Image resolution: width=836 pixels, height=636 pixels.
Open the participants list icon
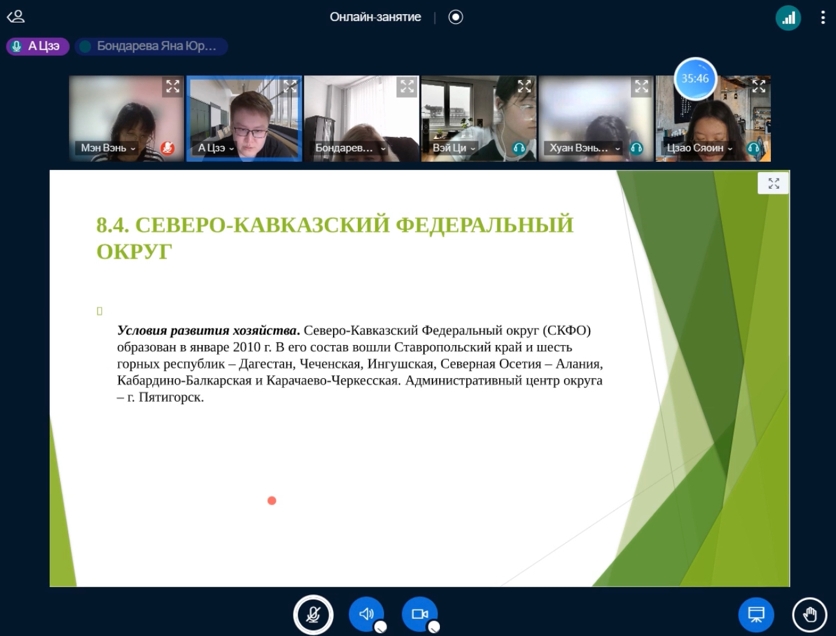15,16
